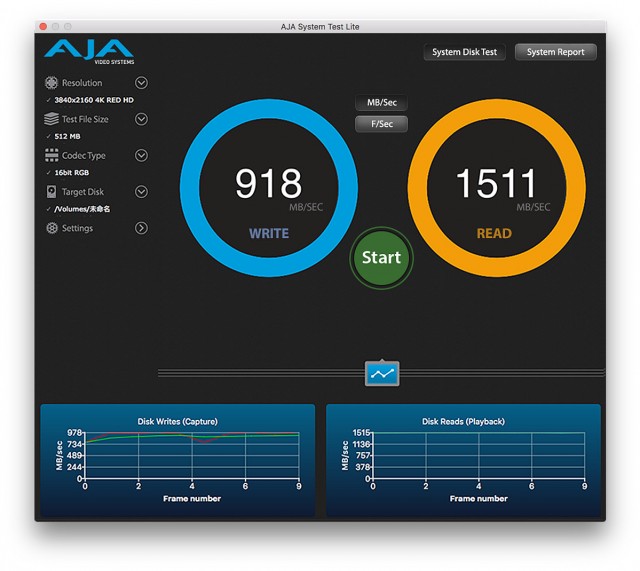Open the Settings arrow expander

tap(141, 228)
